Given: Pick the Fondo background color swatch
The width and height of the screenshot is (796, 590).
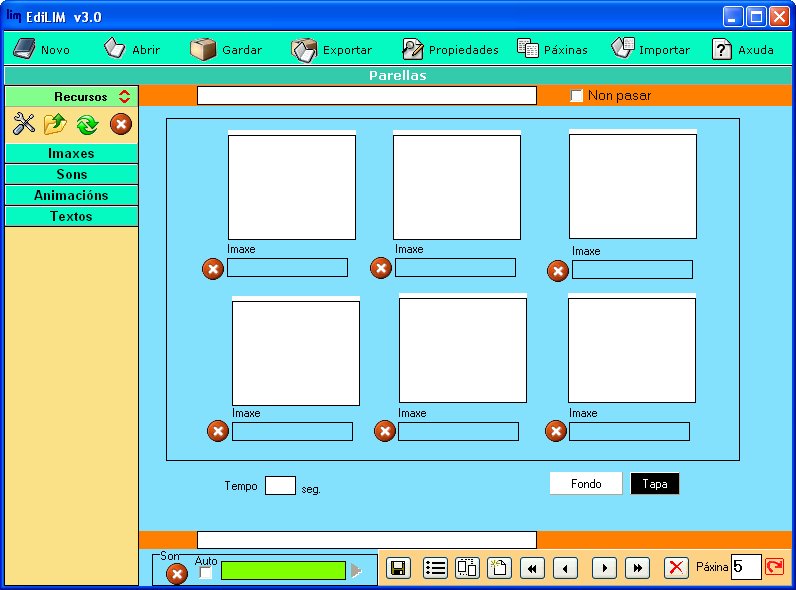Looking at the screenshot, I should [x=586, y=484].
